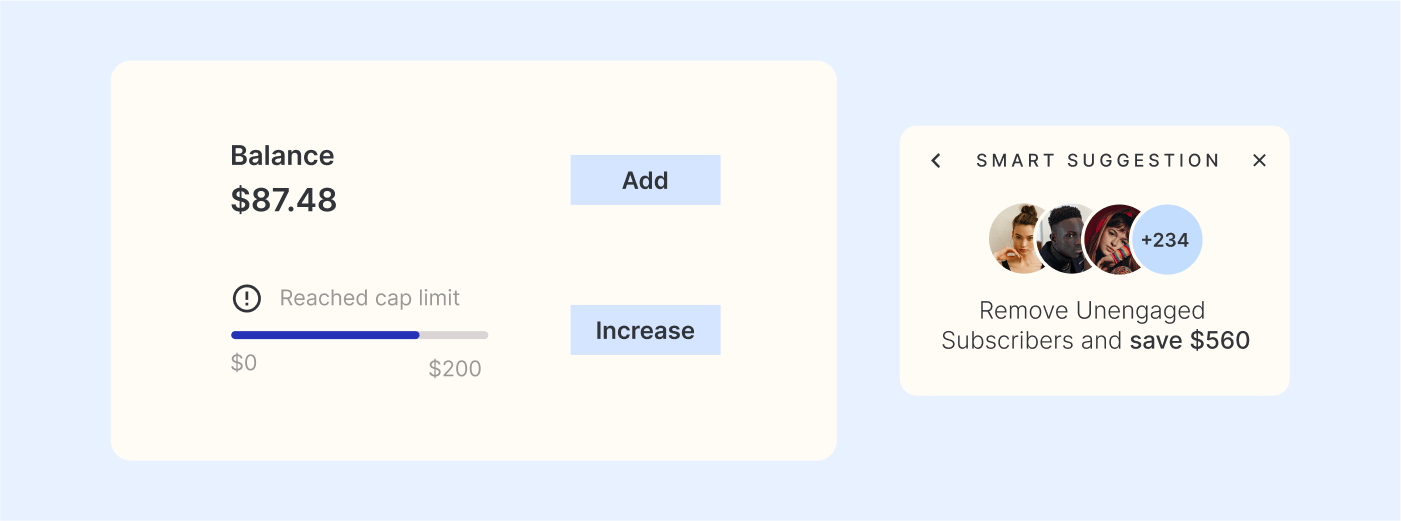1401x521 pixels.
Task: Click the $200 cap maximum label
Action: (x=455, y=369)
